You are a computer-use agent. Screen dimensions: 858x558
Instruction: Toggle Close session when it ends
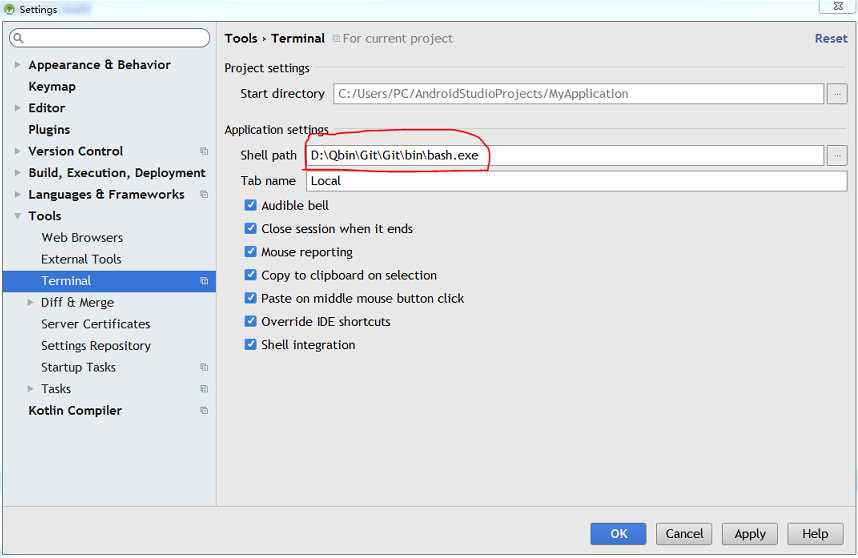click(250, 228)
